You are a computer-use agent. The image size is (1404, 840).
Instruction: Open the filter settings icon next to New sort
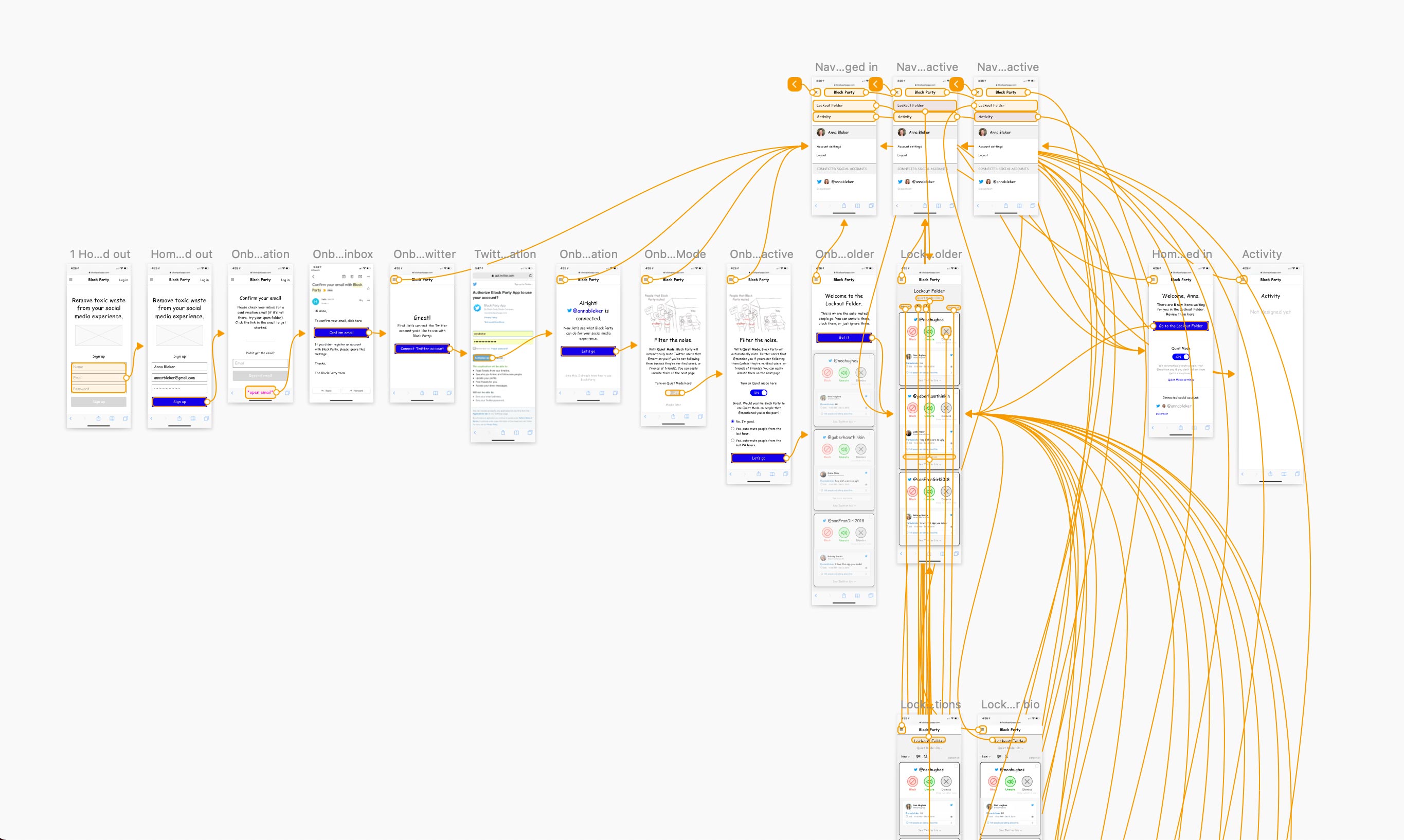pos(917,307)
